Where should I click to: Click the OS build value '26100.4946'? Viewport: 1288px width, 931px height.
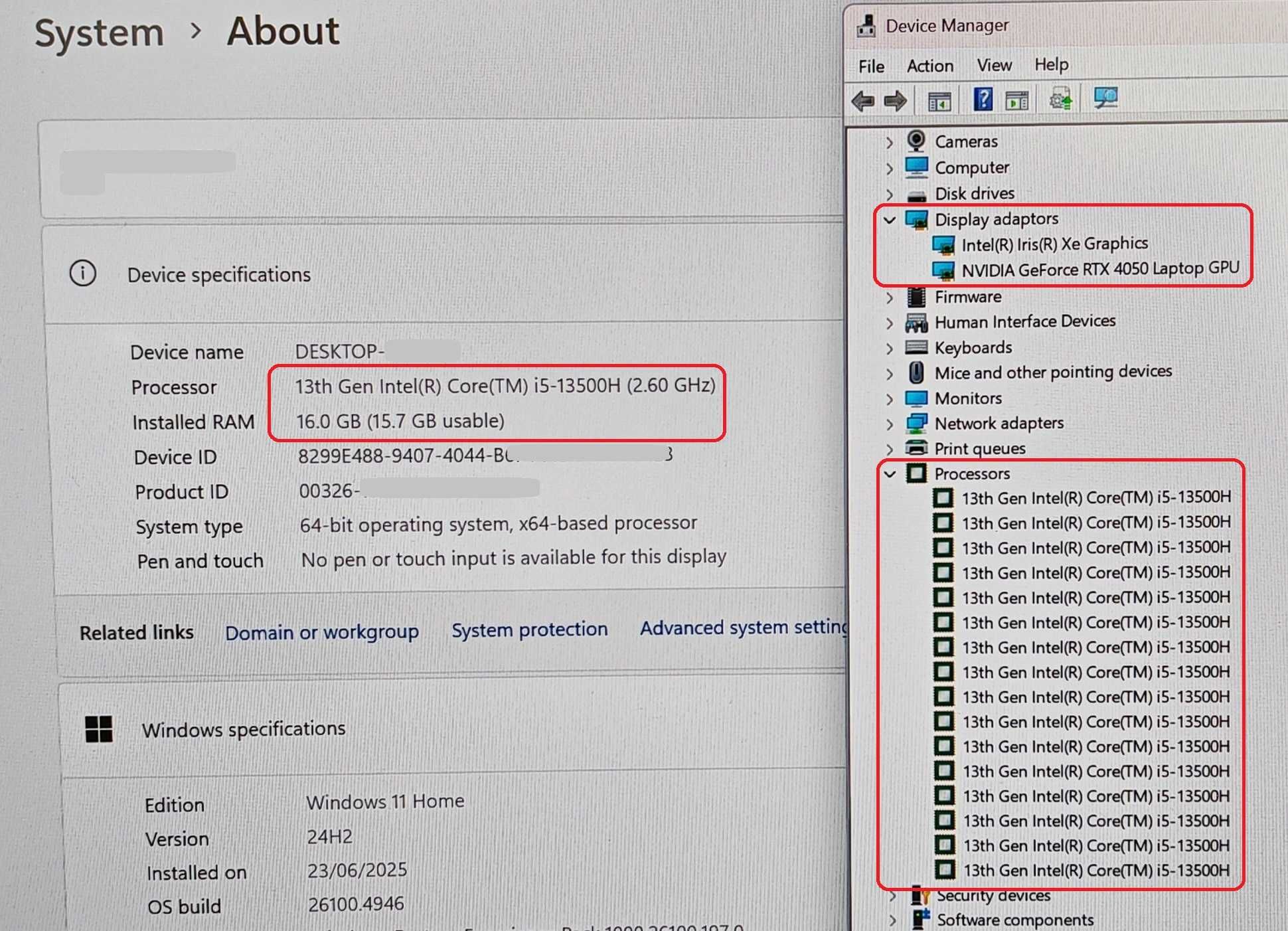click(x=356, y=904)
